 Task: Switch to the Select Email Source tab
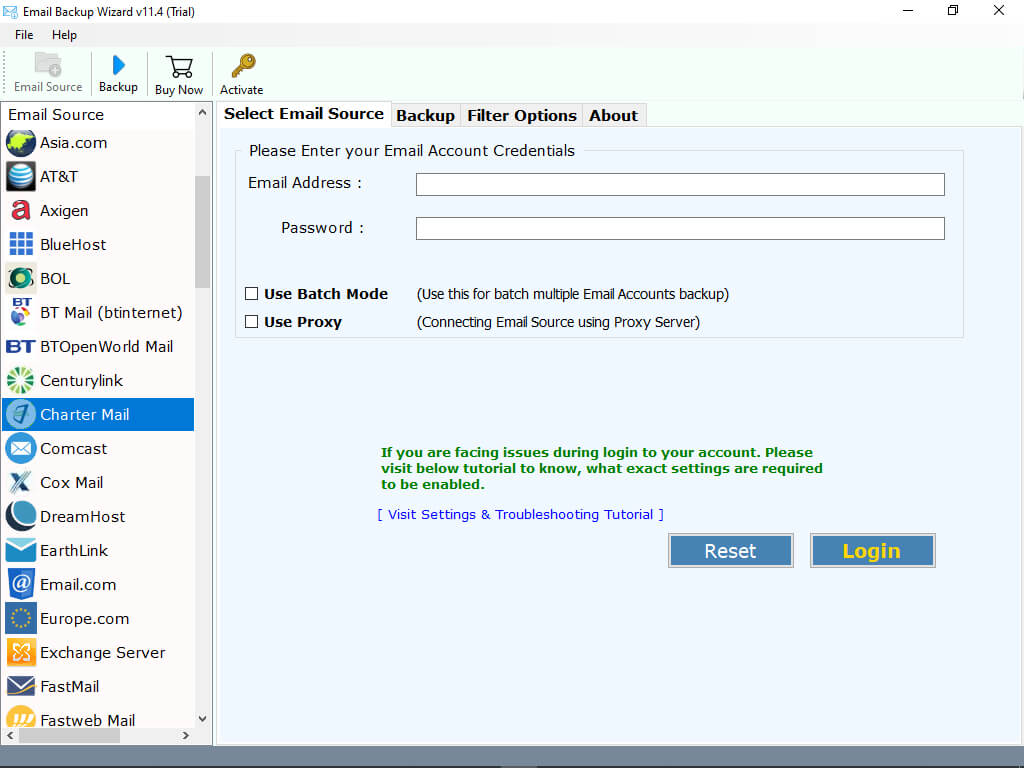pos(304,114)
